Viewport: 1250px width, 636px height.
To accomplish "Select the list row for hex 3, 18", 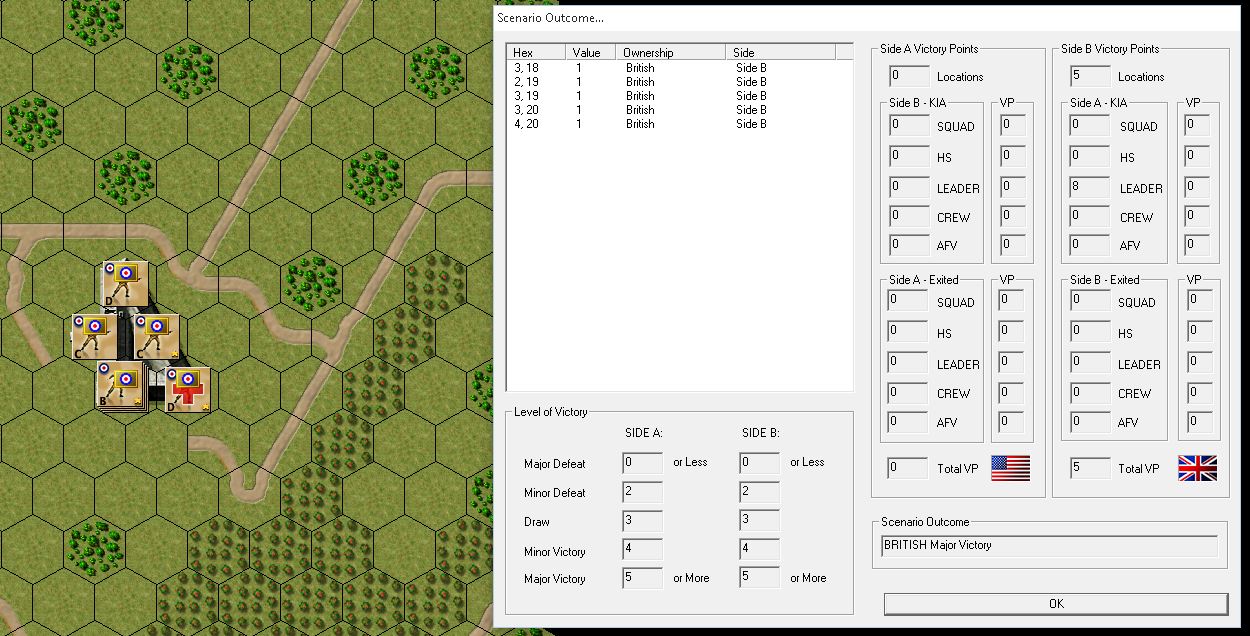I will (680, 68).
